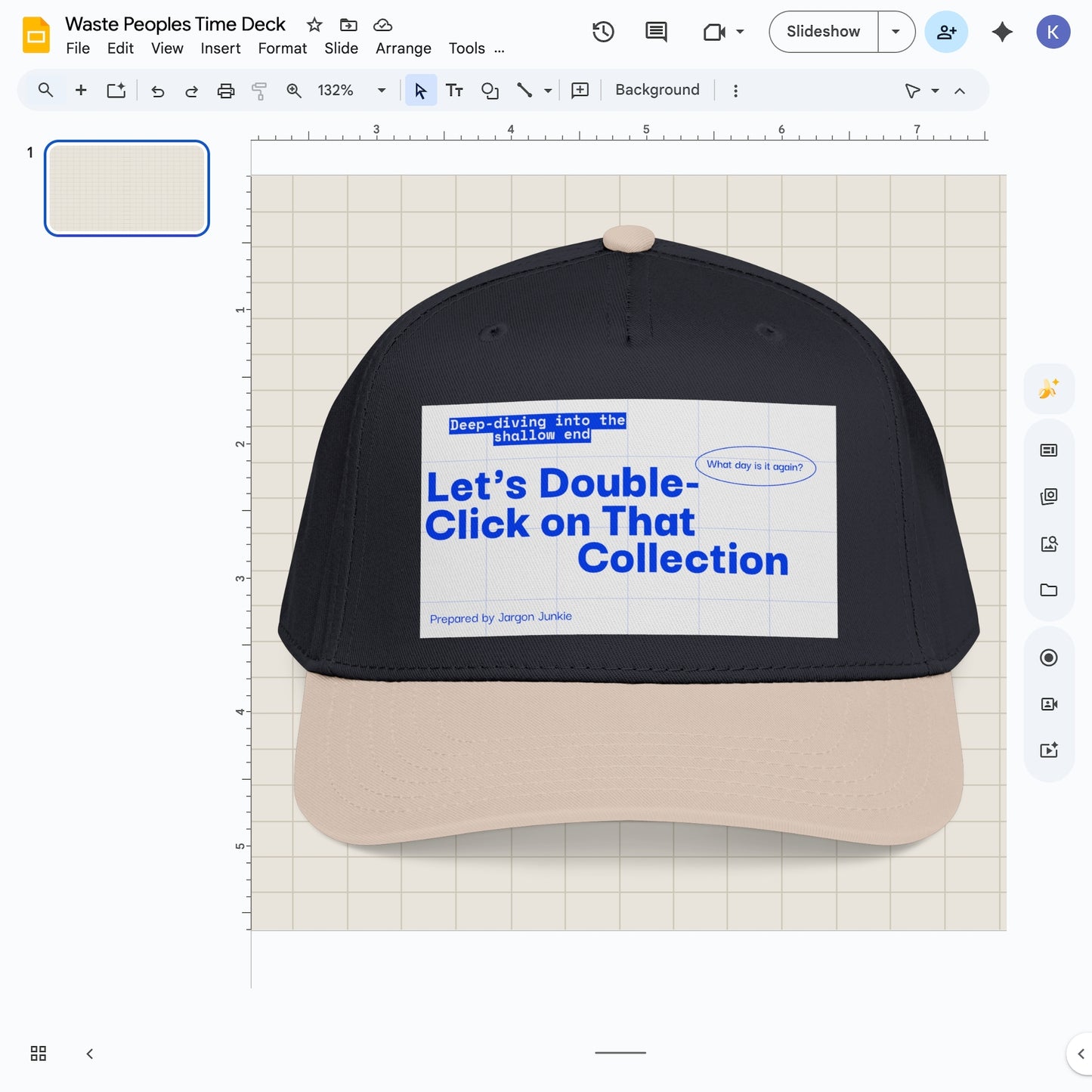
Task: Add a new slide with plus icon
Action: click(x=81, y=90)
